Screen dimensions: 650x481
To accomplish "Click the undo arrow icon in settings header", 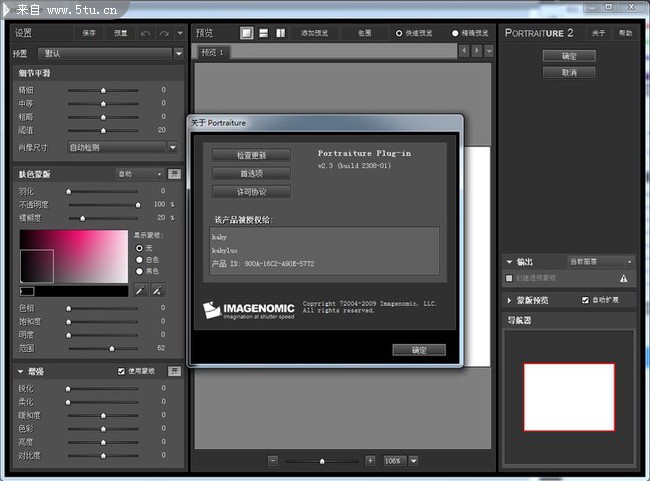I will pyautogui.click(x=146, y=33).
